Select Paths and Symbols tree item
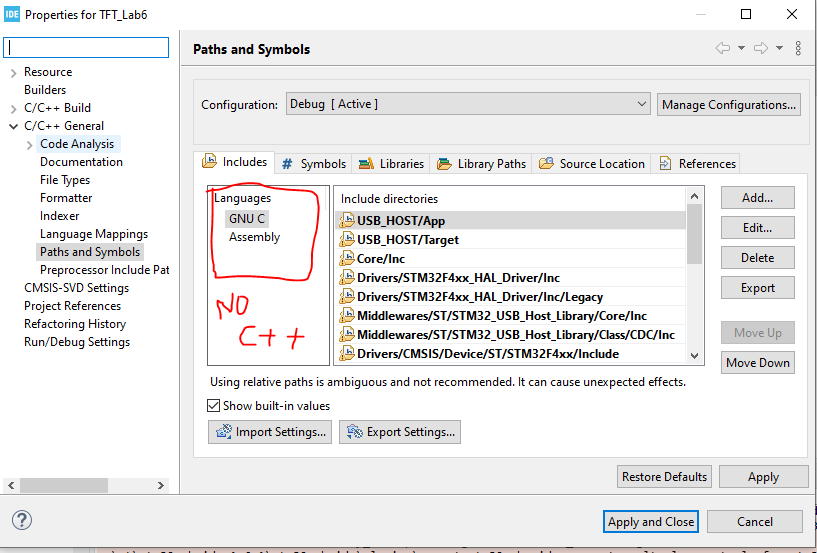This screenshot has width=817, height=553. (x=90, y=252)
